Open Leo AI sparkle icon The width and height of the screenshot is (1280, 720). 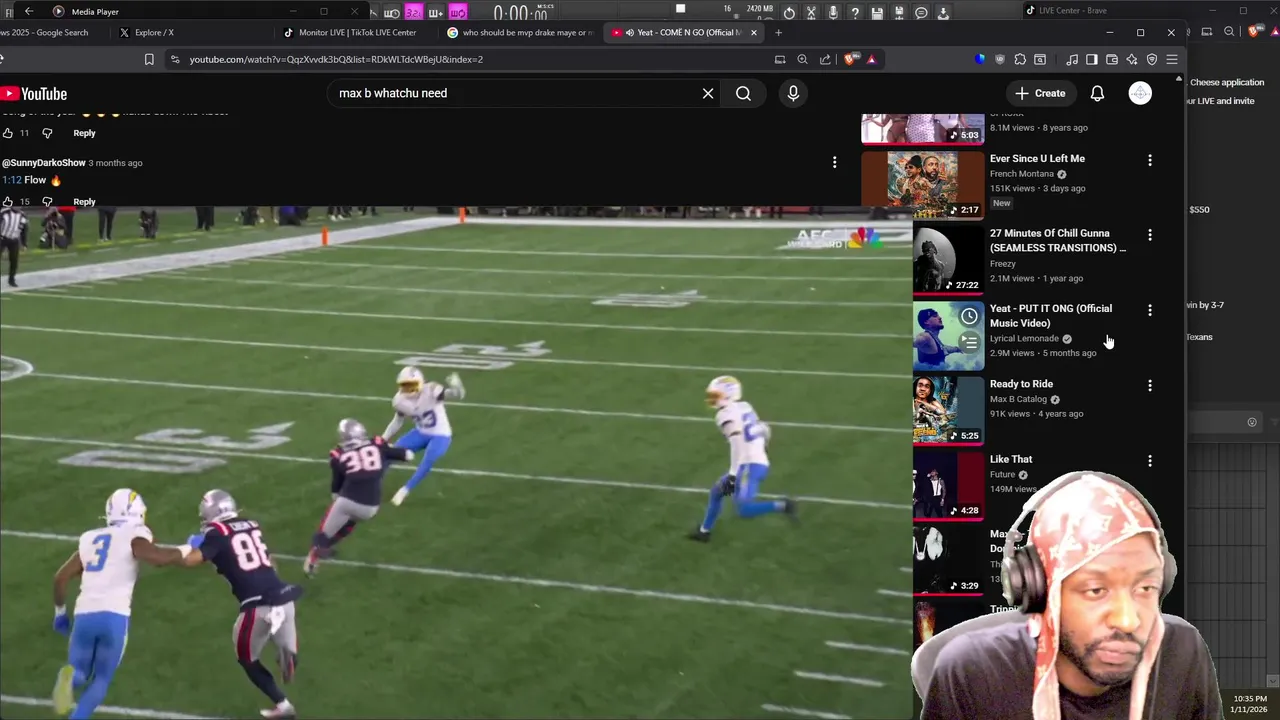(1131, 59)
